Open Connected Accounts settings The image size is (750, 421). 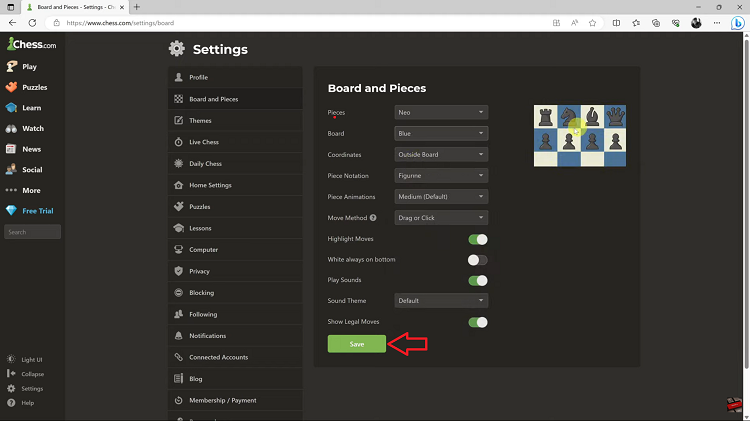click(235, 357)
